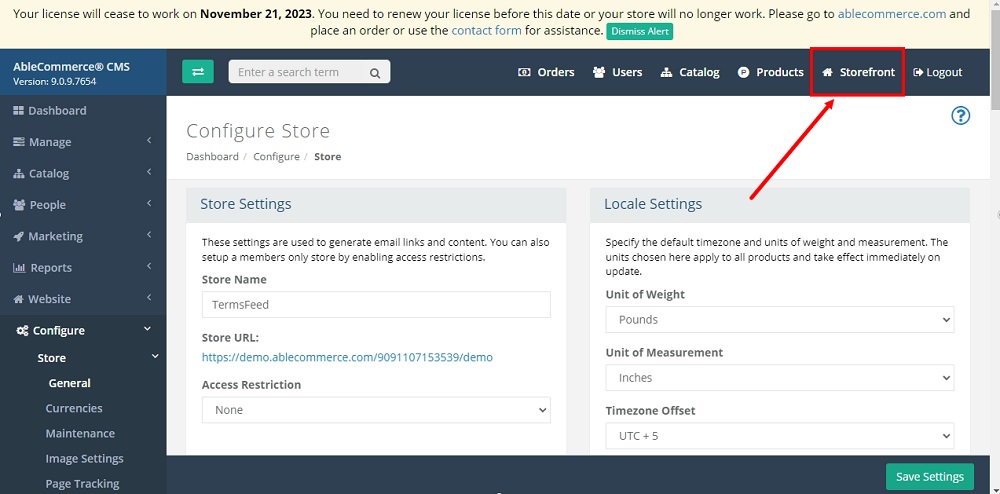Log out using the Logout link

click(x=938, y=72)
